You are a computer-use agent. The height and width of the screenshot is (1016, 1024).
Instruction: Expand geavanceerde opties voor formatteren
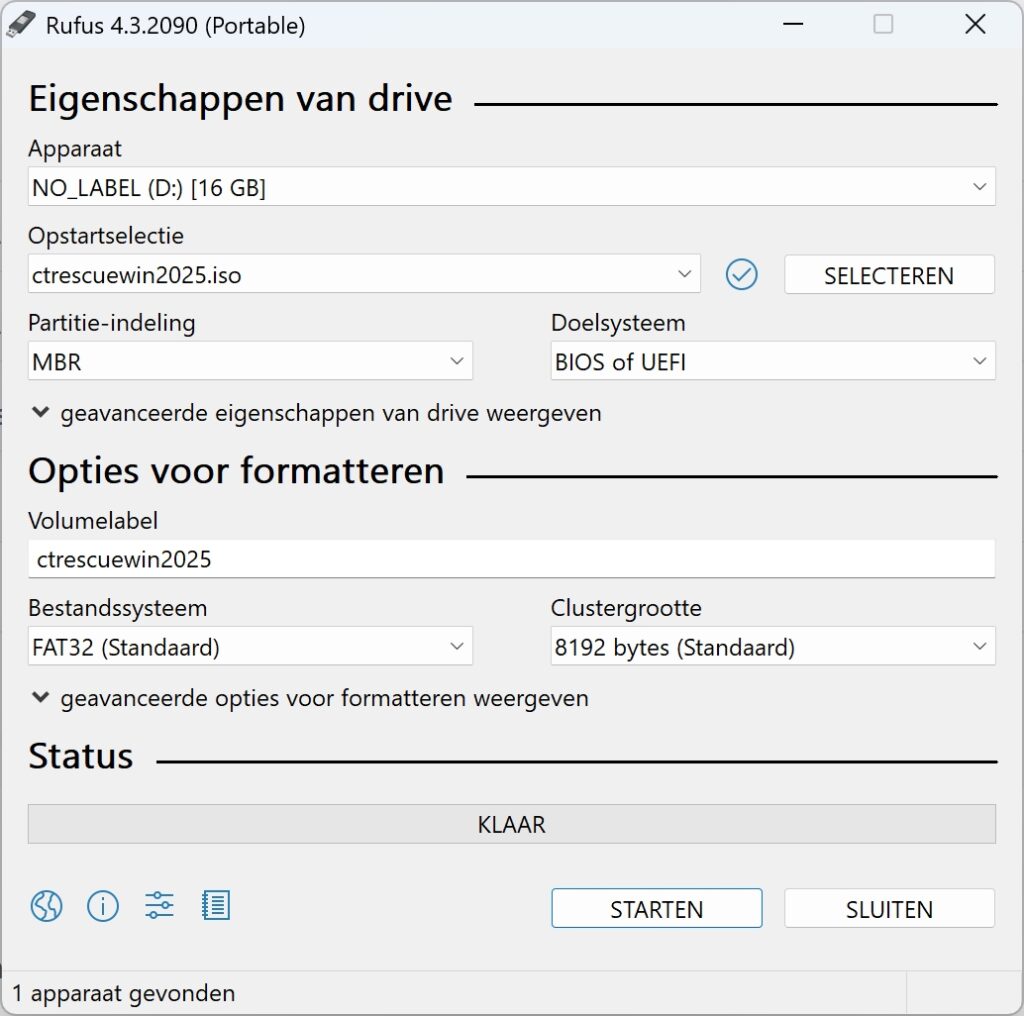pyautogui.click(x=310, y=698)
